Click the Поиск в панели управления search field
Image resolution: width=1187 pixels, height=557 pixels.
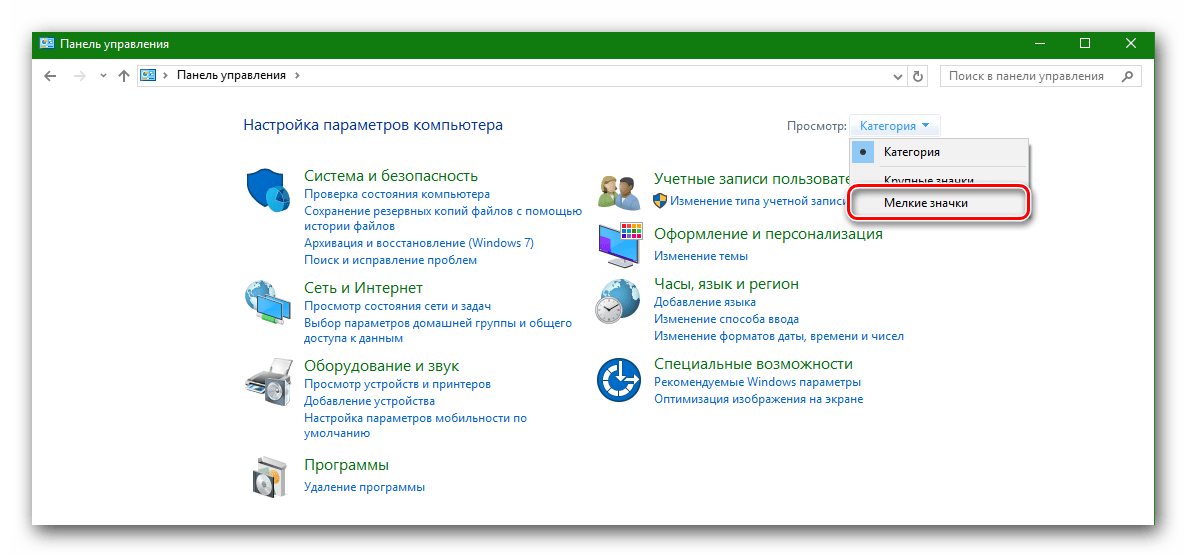1028,76
